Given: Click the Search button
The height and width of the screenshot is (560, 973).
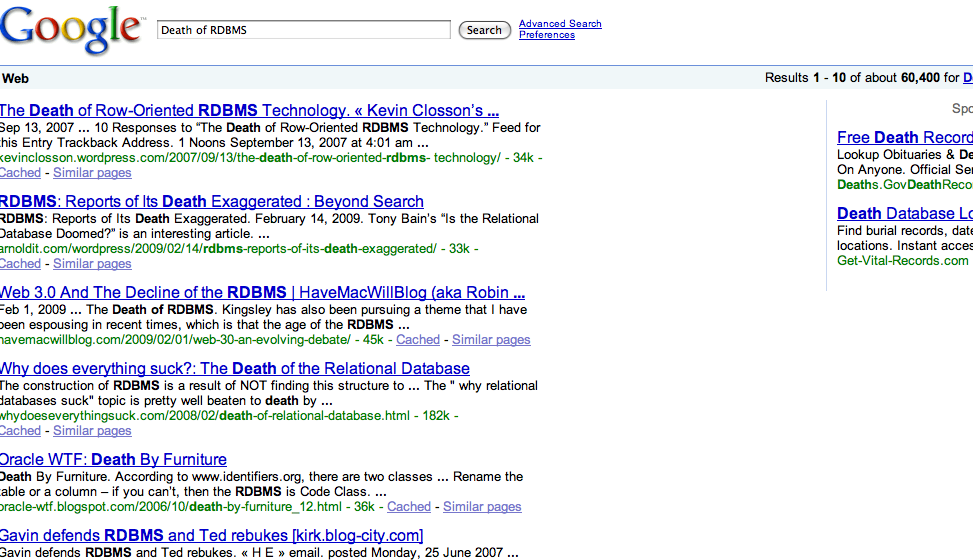Looking at the screenshot, I should pos(484,30).
